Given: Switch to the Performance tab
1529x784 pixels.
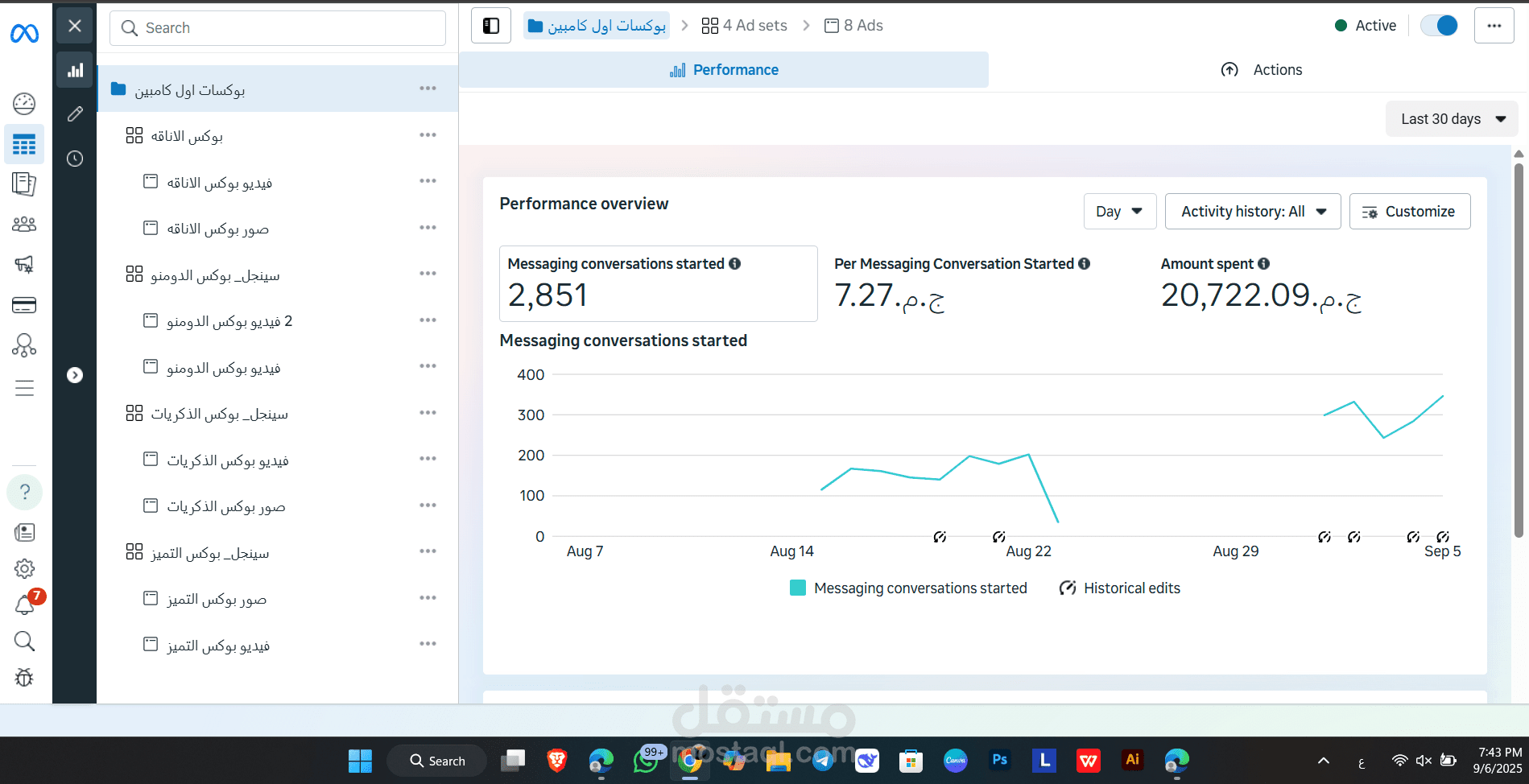Looking at the screenshot, I should pyautogui.click(x=724, y=70).
